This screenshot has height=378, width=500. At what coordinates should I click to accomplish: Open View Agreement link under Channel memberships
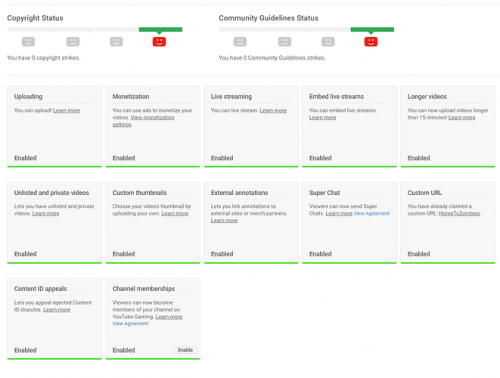click(130, 324)
